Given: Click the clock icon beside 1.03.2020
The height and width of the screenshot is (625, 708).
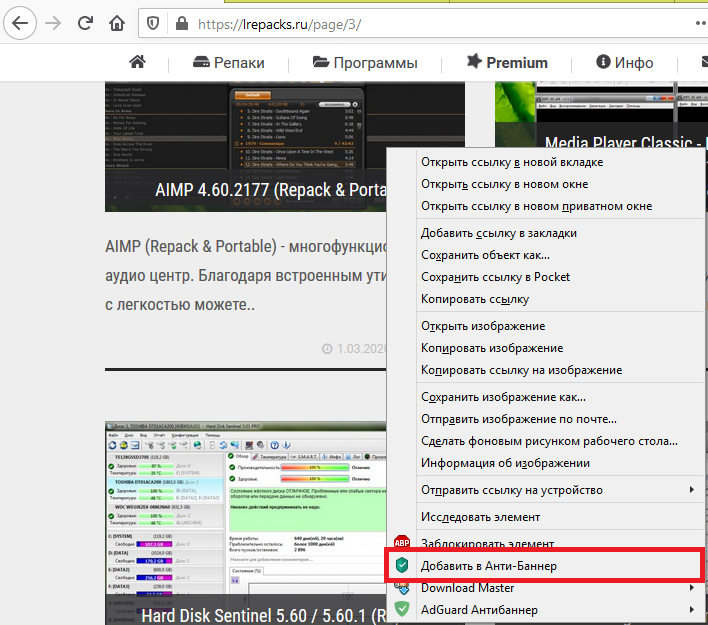Looking at the screenshot, I should pyautogui.click(x=327, y=349).
